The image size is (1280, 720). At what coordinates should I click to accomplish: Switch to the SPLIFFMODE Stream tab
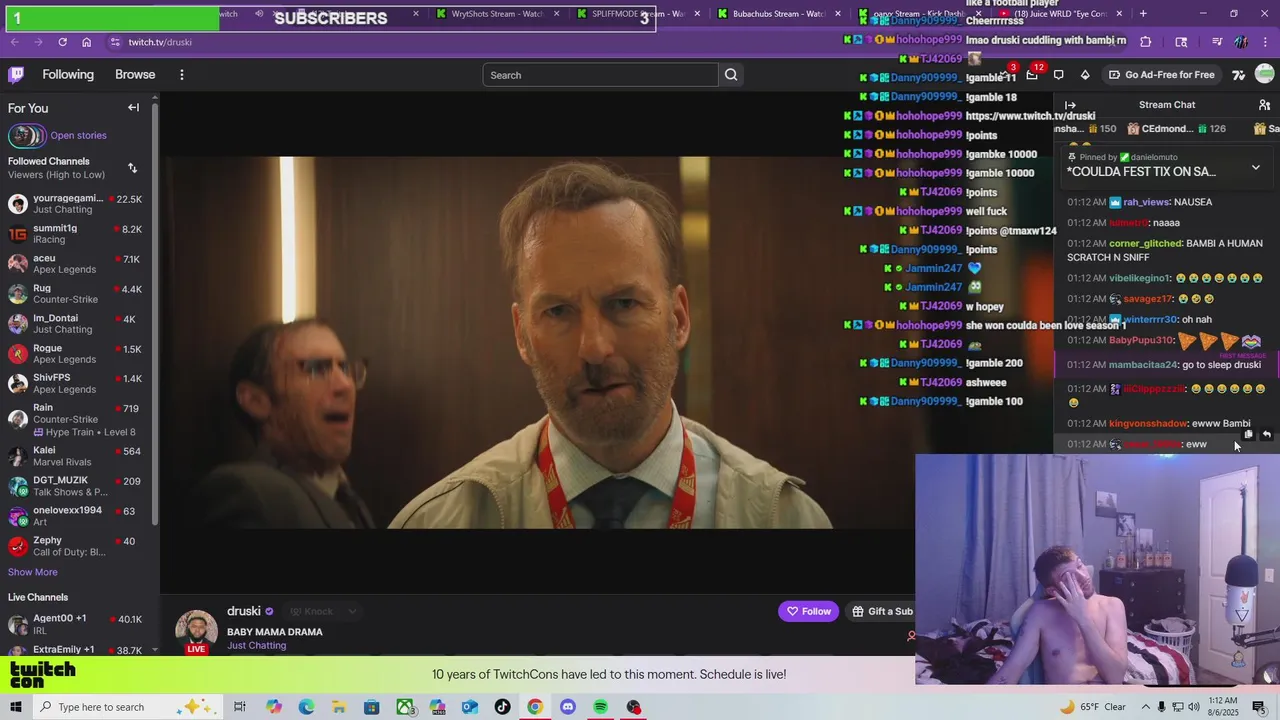pos(636,14)
